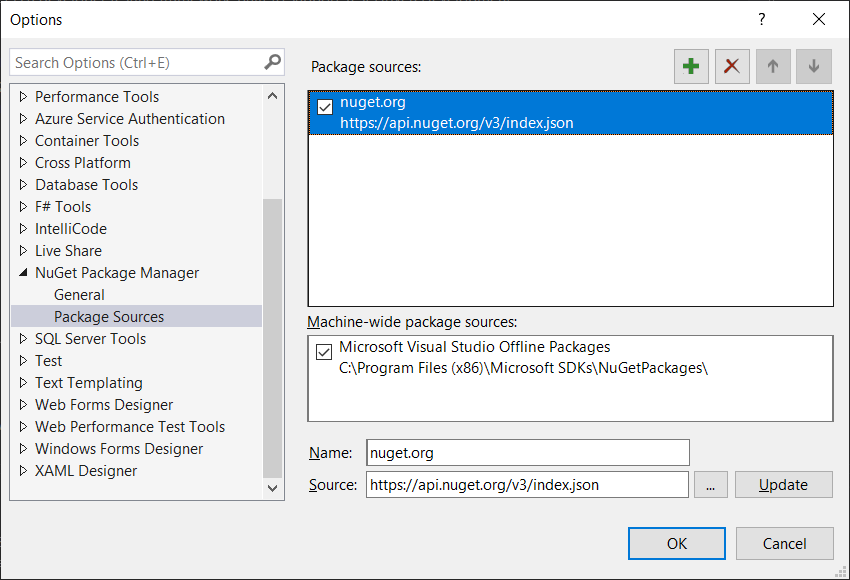Click the Update button
Image resolution: width=850 pixels, height=580 pixels.
(x=783, y=484)
